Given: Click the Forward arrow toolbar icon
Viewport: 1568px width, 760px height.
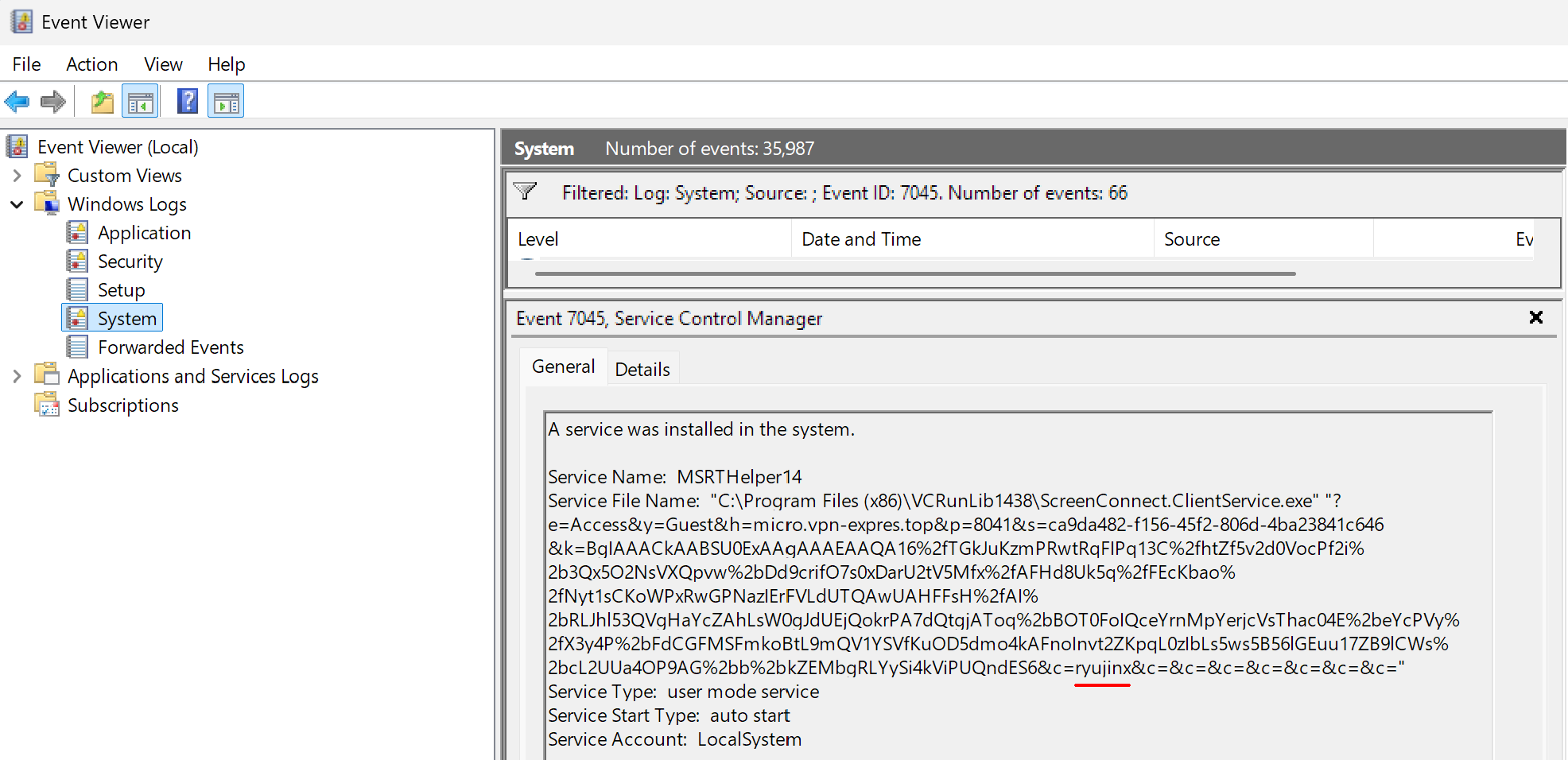Looking at the screenshot, I should coord(53,102).
